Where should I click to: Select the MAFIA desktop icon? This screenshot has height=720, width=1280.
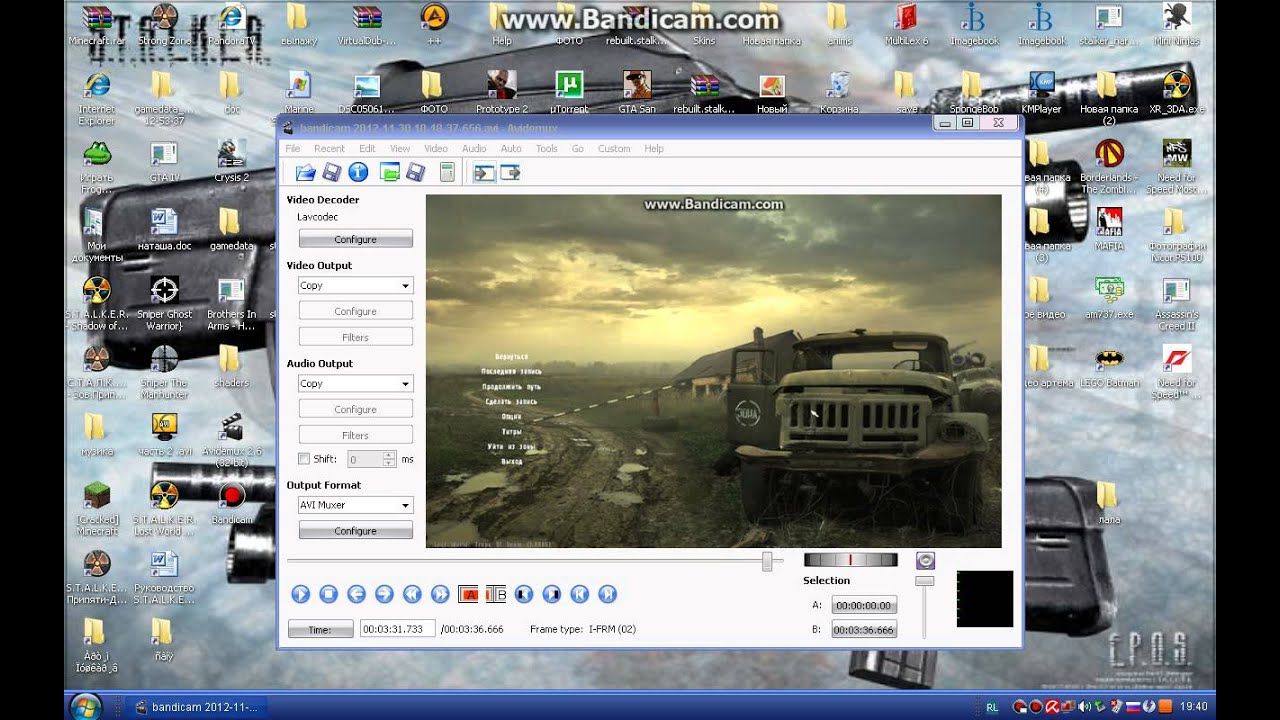1109,228
